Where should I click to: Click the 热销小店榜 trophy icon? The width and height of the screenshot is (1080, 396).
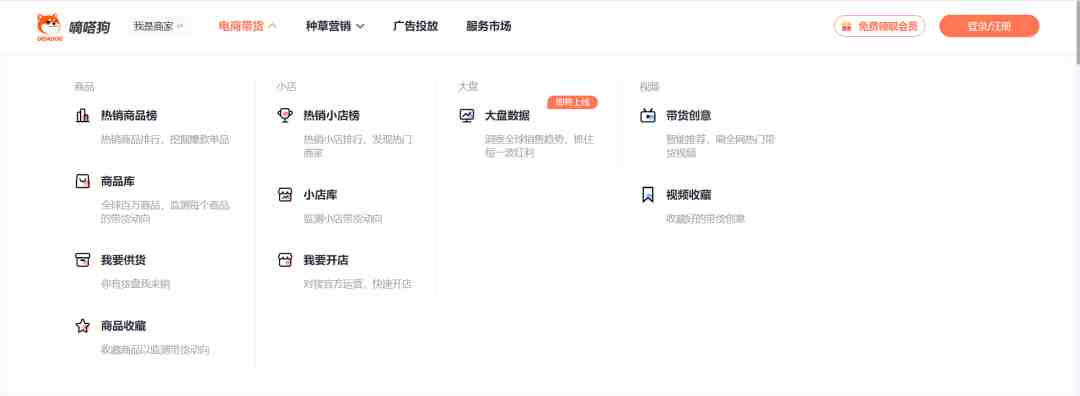[x=285, y=116]
